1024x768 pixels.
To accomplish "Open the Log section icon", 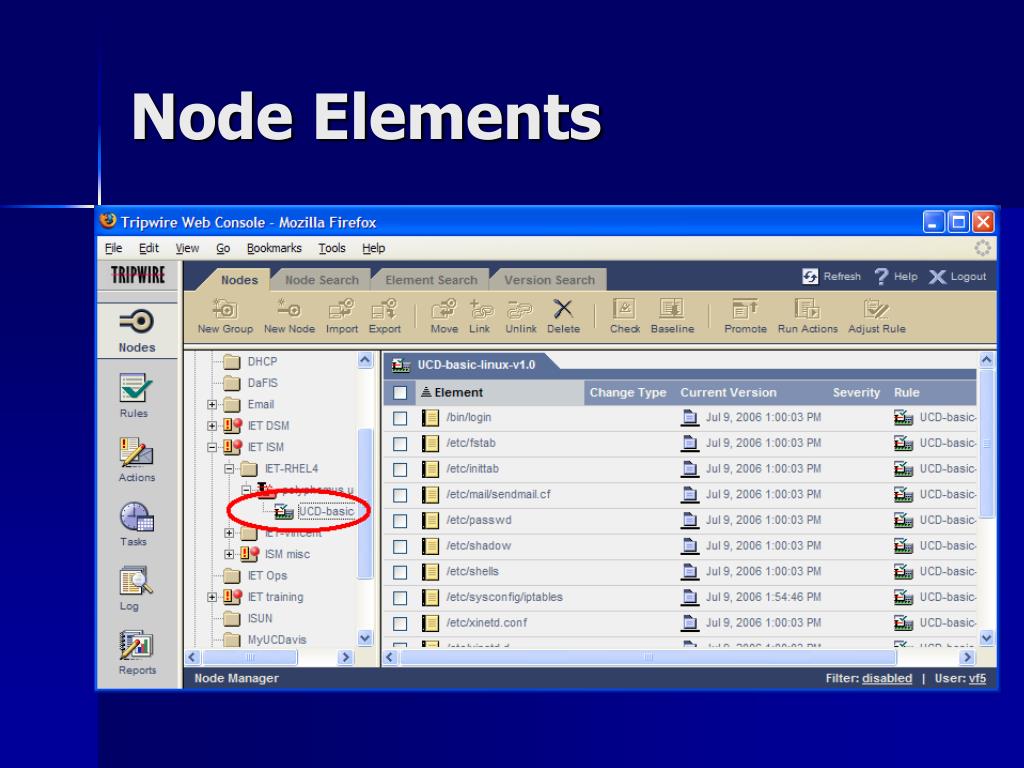I will click(136, 581).
